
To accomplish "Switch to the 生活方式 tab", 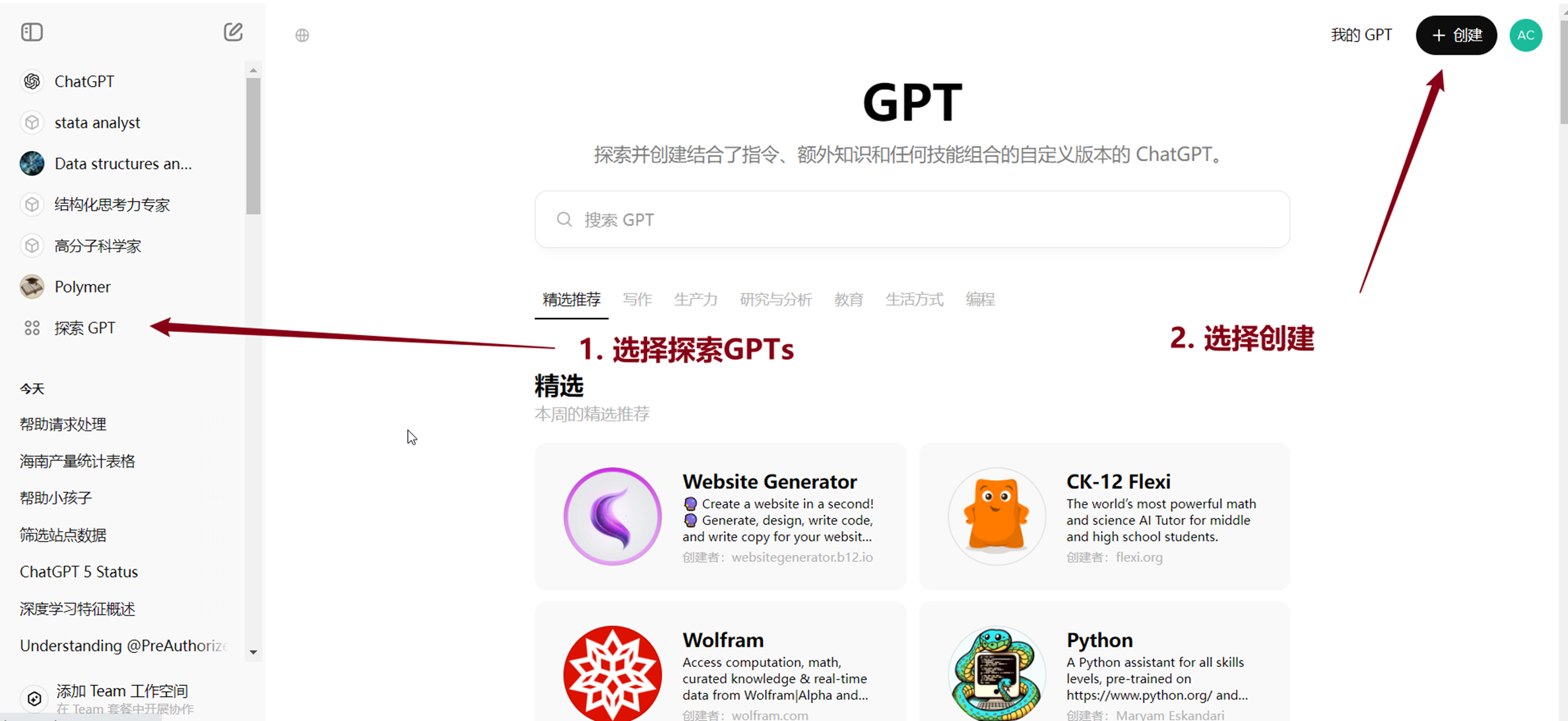I will pos(914,299).
